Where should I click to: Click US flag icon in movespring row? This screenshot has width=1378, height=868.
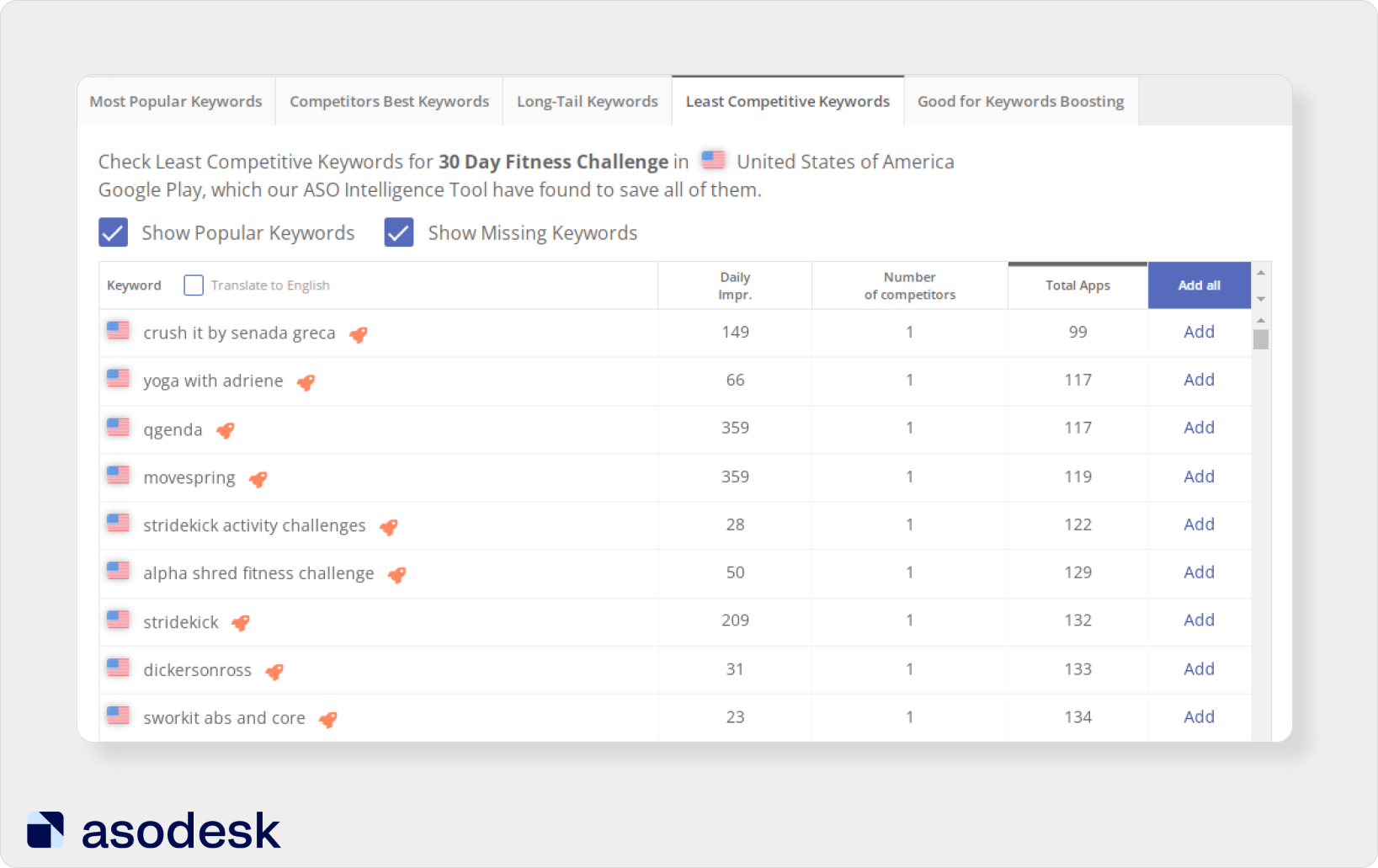pos(118,475)
